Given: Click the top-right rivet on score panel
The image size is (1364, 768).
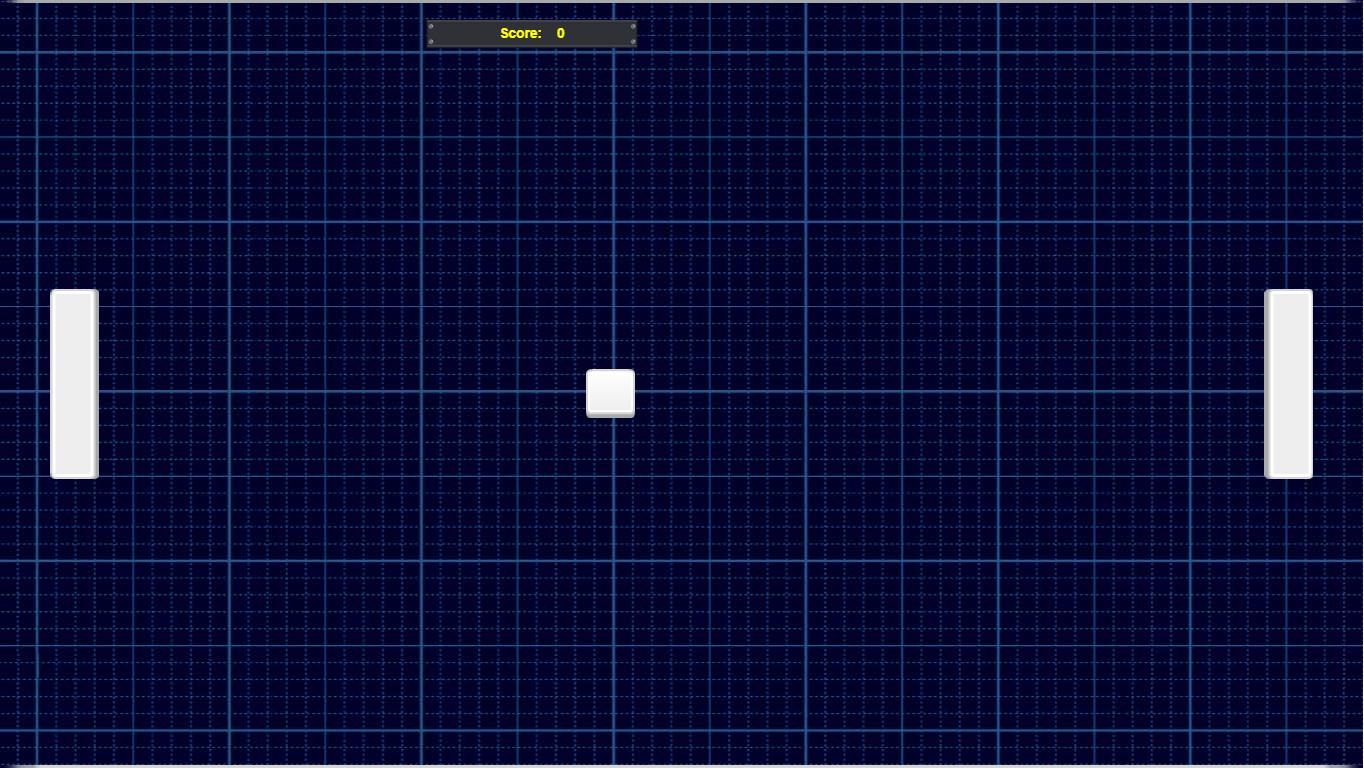Looking at the screenshot, I should [633, 25].
